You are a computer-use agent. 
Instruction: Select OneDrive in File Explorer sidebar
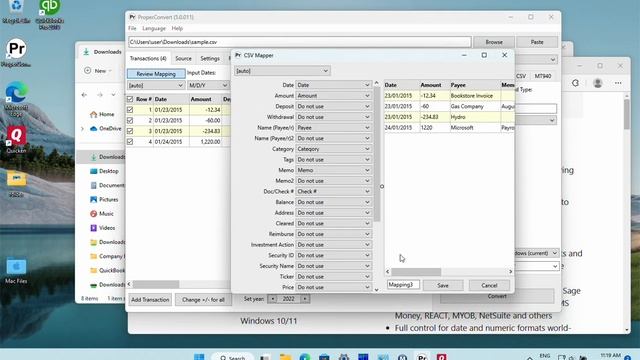106,129
